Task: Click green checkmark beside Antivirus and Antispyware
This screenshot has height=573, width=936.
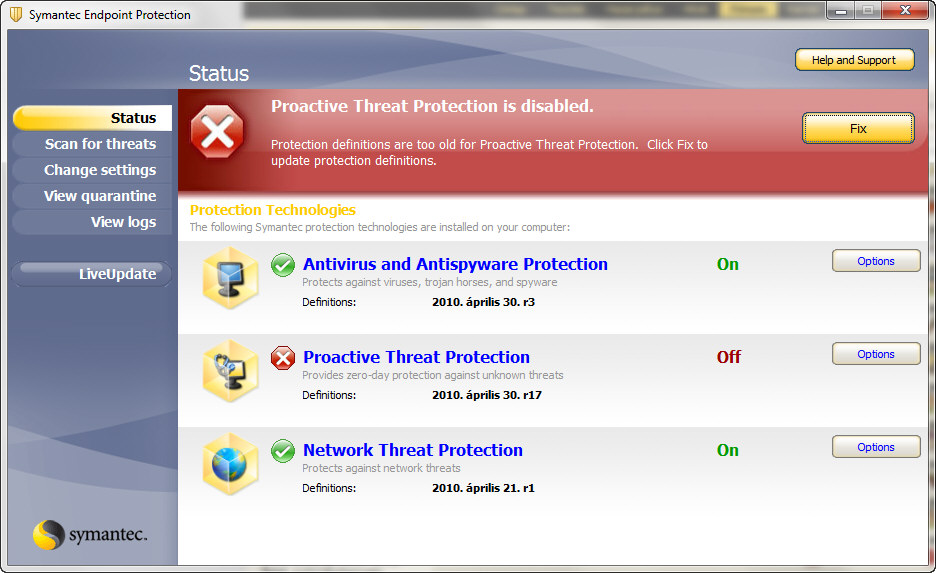Action: (x=283, y=264)
